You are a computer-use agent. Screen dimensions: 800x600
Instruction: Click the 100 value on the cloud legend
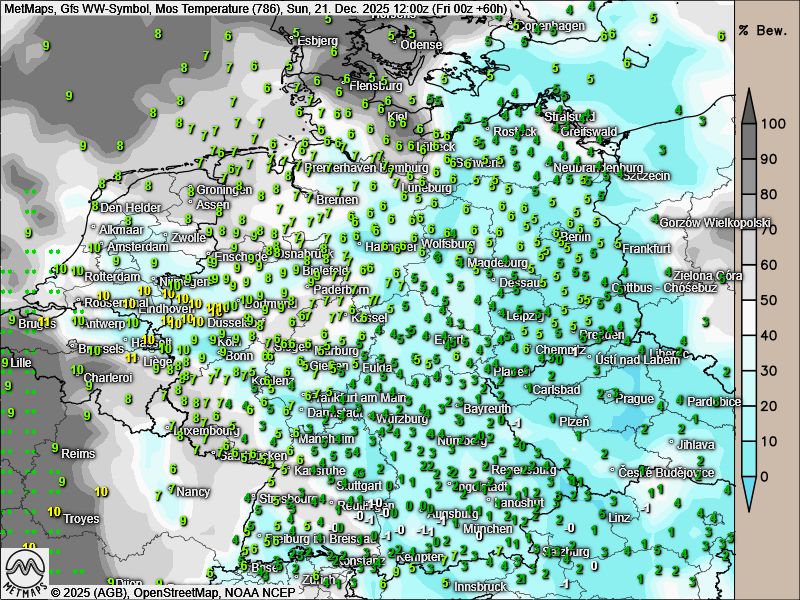[769, 125]
